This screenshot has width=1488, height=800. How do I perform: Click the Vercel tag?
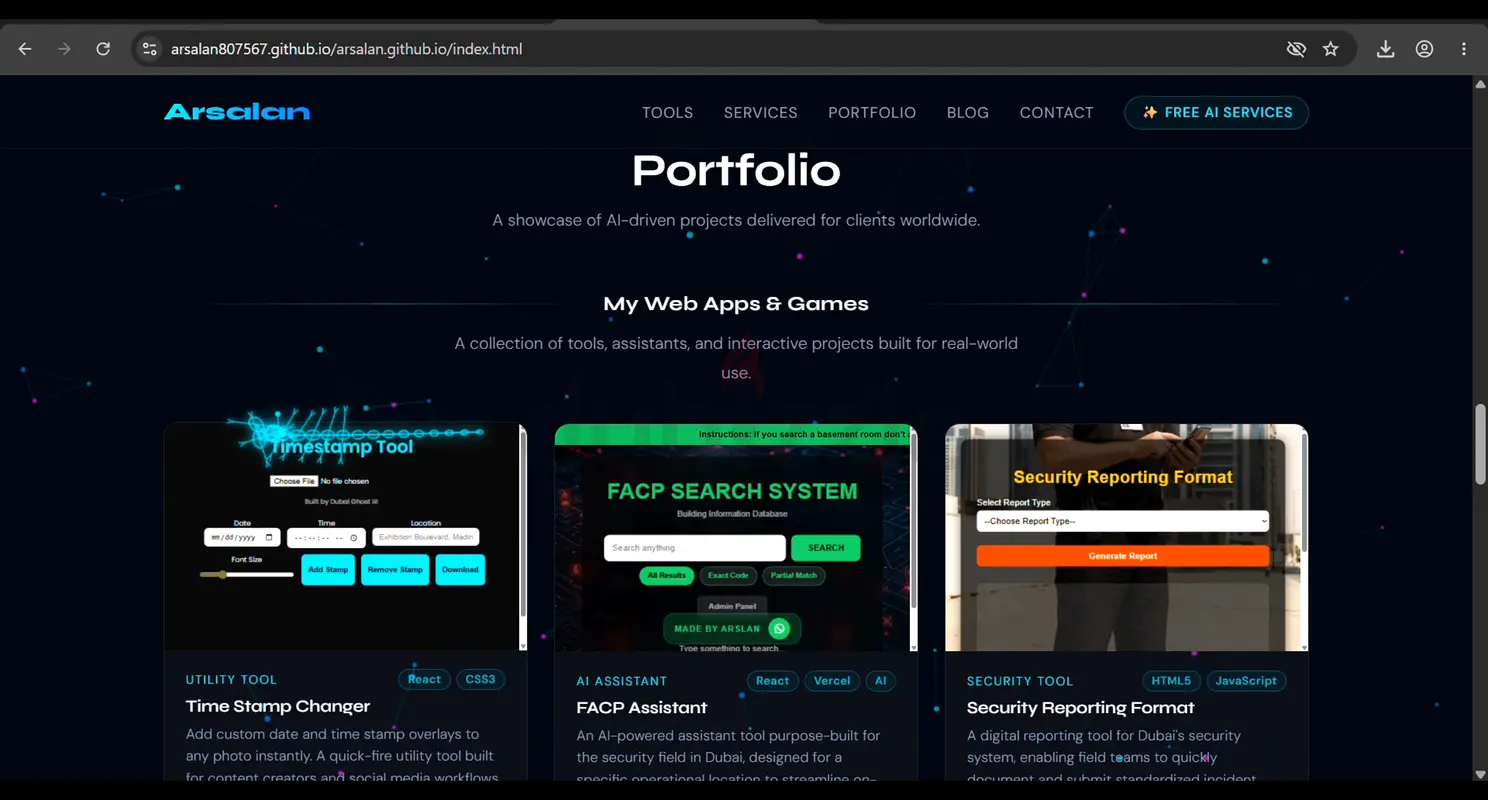click(832, 681)
